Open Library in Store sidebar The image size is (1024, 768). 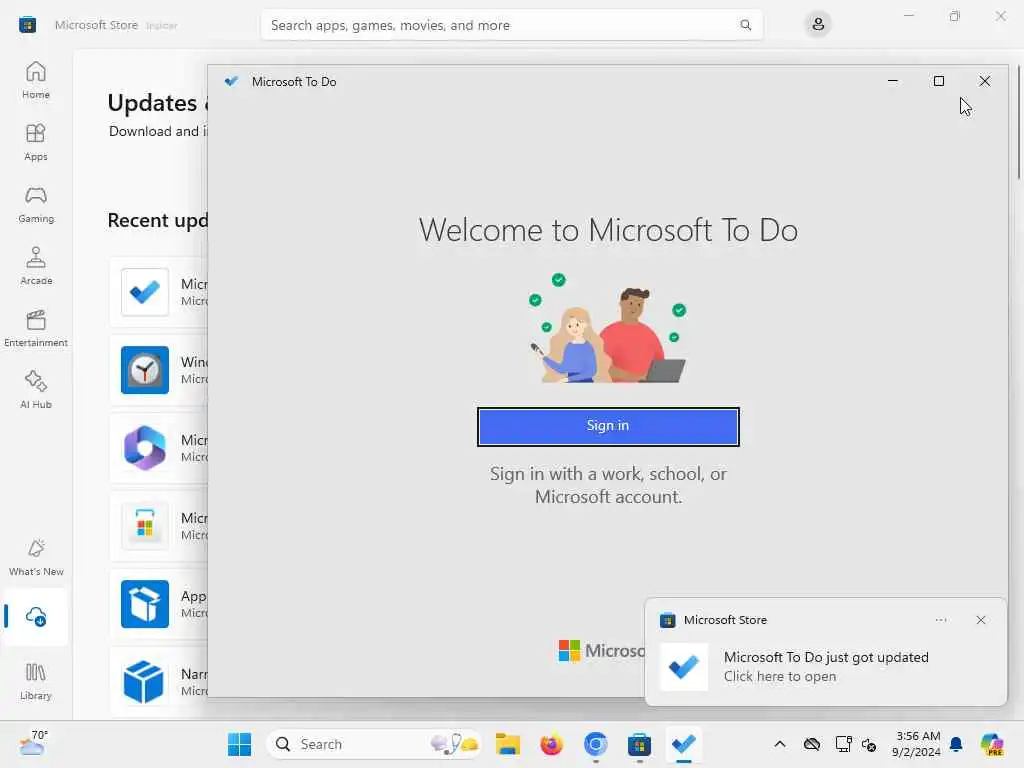click(35, 681)
